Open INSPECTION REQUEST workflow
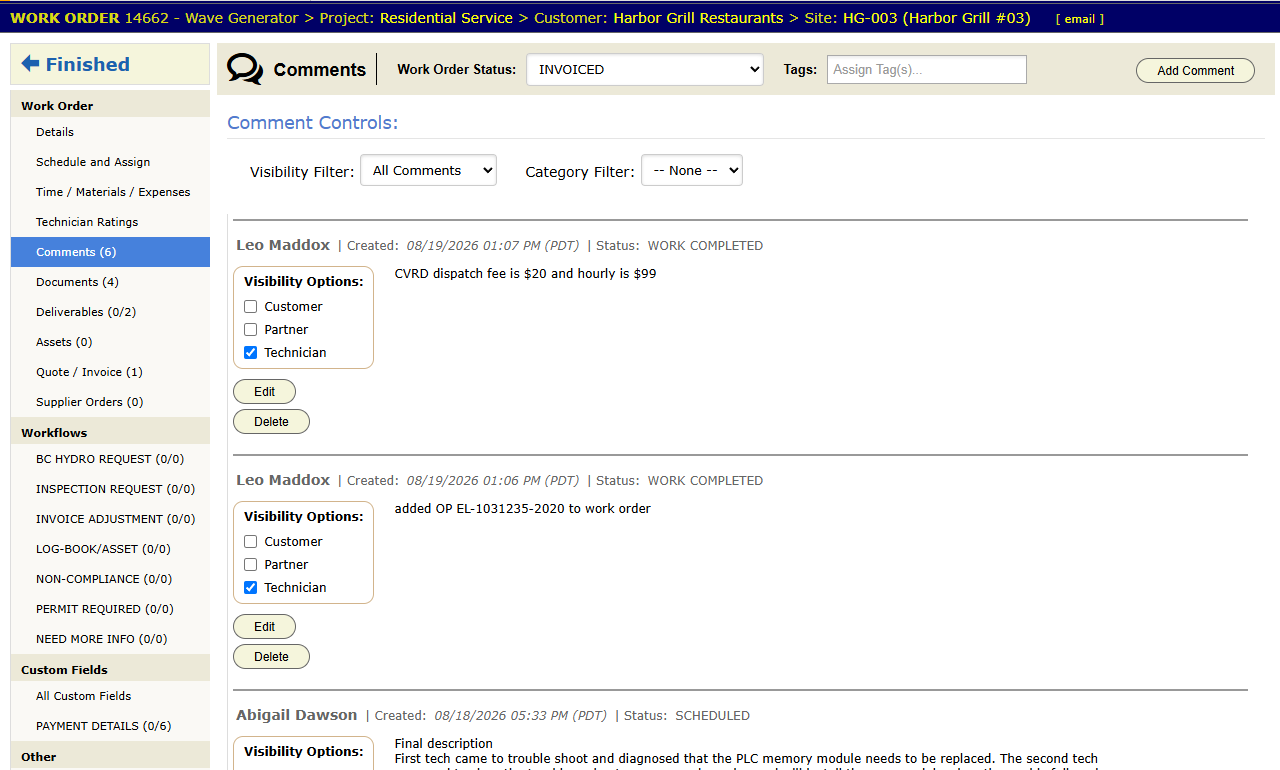The height and width of the screenshot is (770, 1280). click(x=110, y=489)
